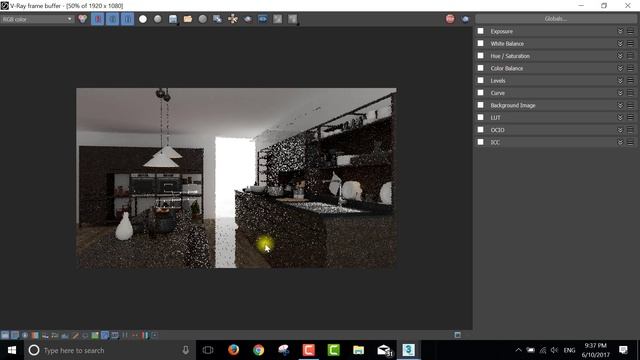The width and height of the screenshot is (640, 360).
Task: Enable the Levels checkbox
Action: tap(480, 80)
